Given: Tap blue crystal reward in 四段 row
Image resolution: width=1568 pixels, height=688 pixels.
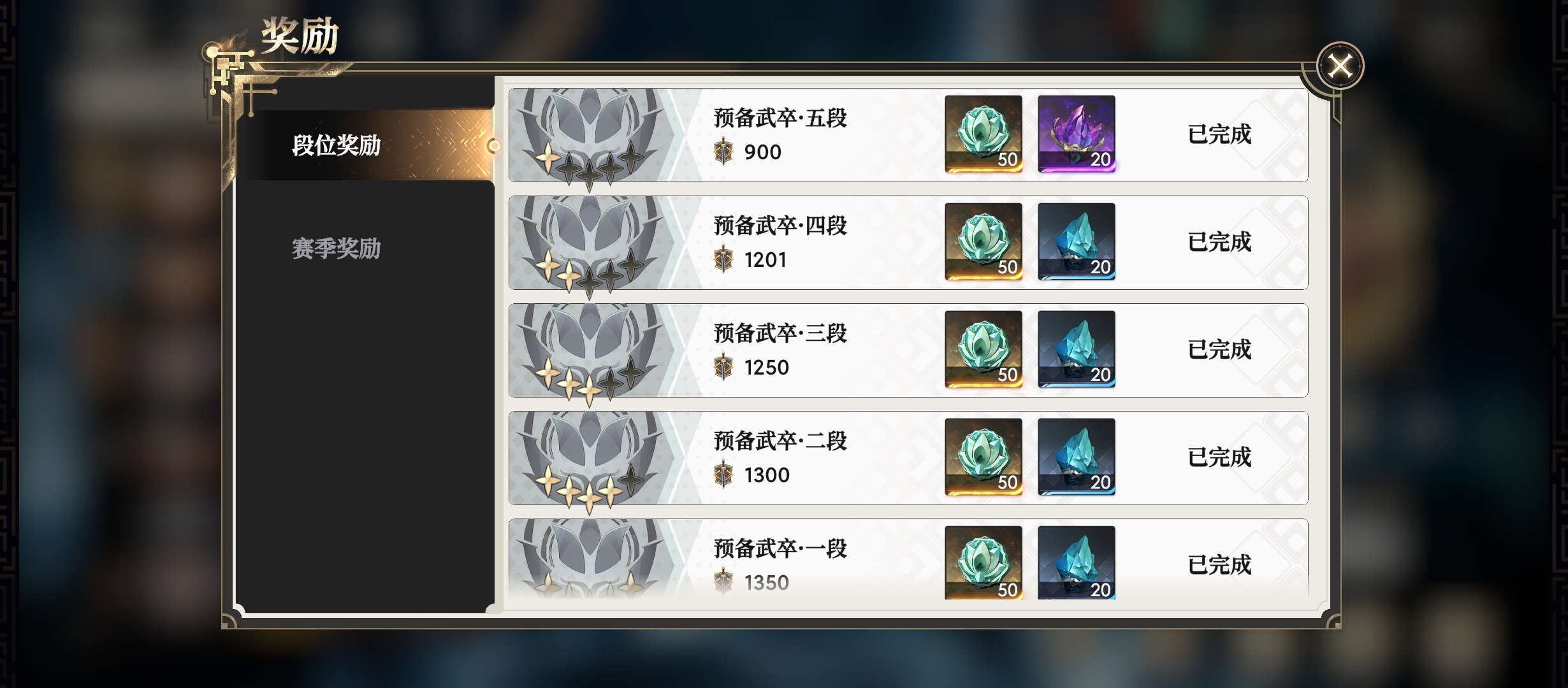Looking at the screenshot, I should (x=1077, y=241).
